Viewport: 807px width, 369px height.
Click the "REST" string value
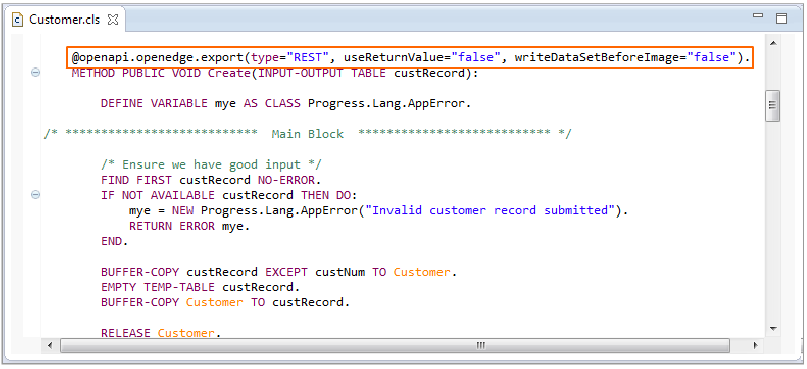coord(308,57)
